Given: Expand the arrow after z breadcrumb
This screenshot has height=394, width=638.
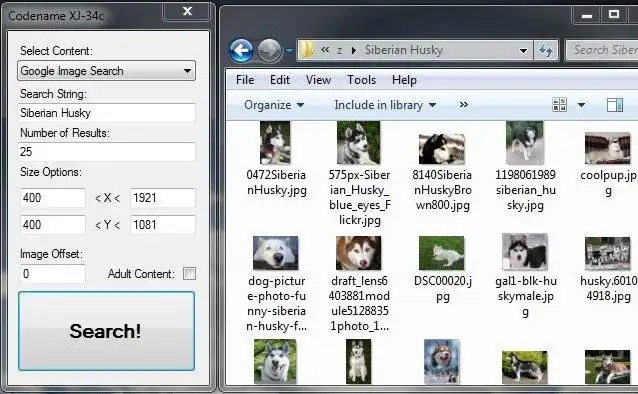Looking at the screenshot, I should [354, 50].
